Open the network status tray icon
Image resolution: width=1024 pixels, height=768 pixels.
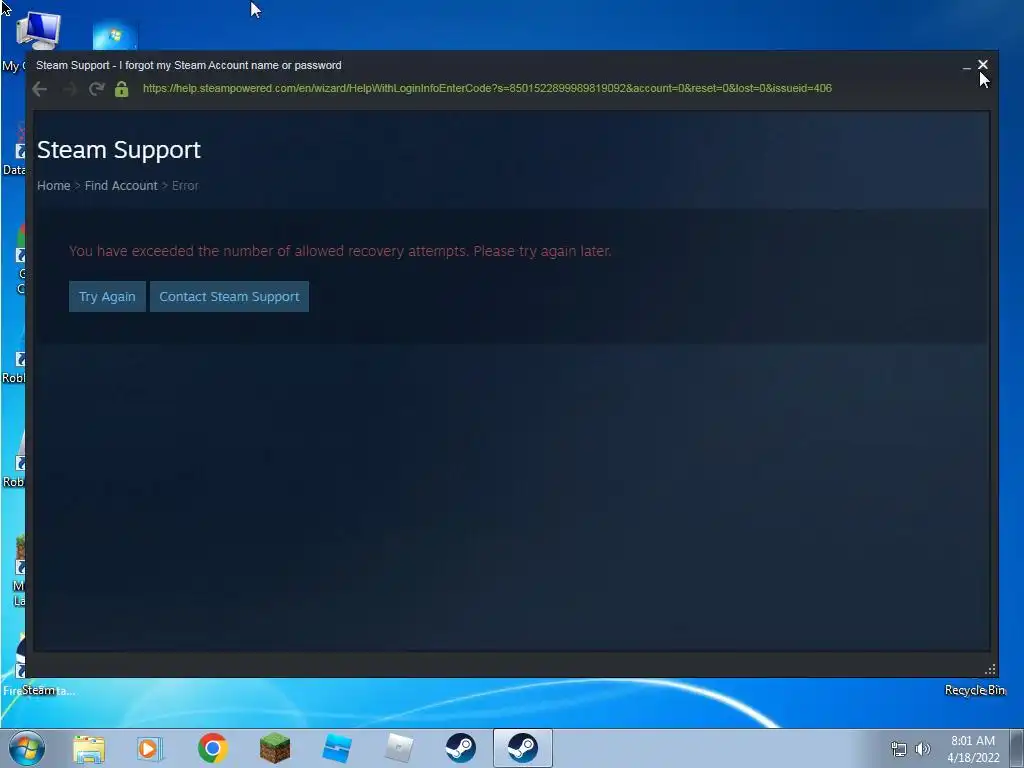pyautogui.click(x=899, y=749)
